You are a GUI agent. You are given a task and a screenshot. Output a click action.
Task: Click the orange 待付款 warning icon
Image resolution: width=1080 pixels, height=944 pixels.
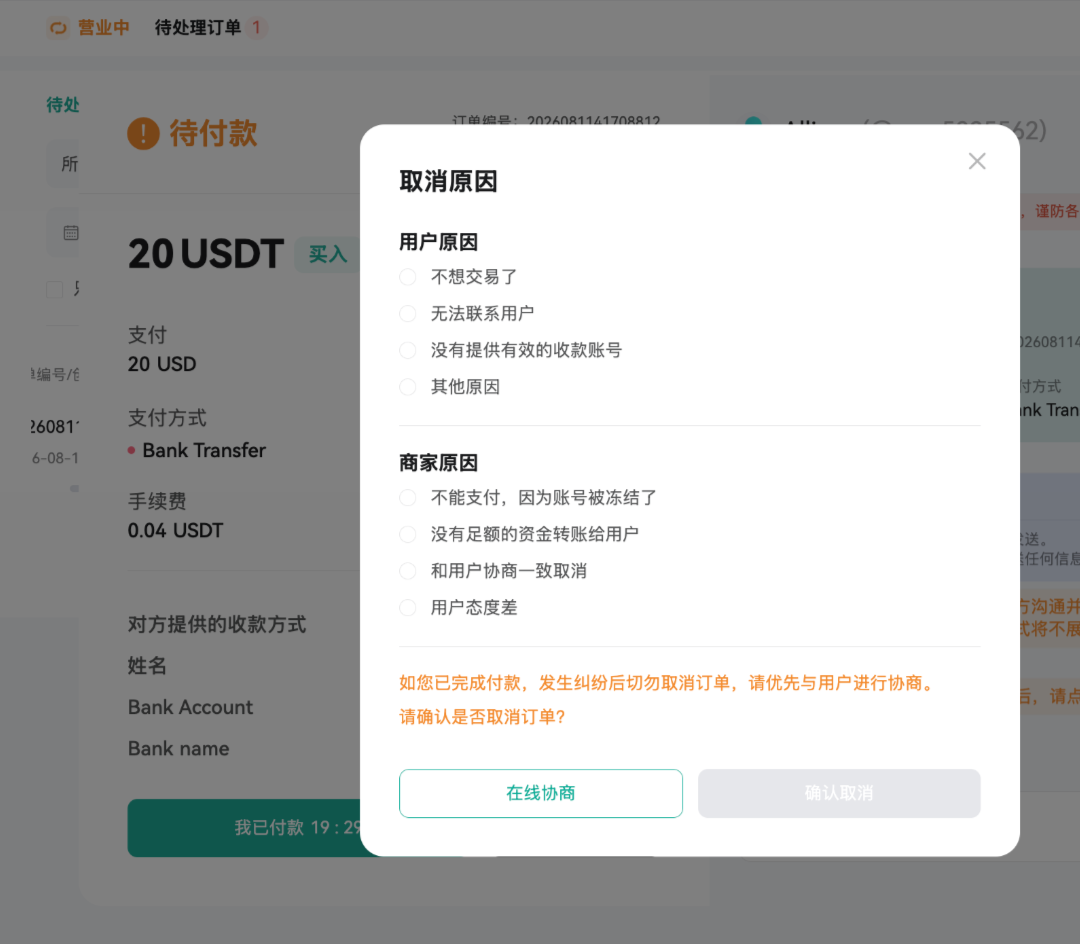pyautogui.click(x=143, y=134)
